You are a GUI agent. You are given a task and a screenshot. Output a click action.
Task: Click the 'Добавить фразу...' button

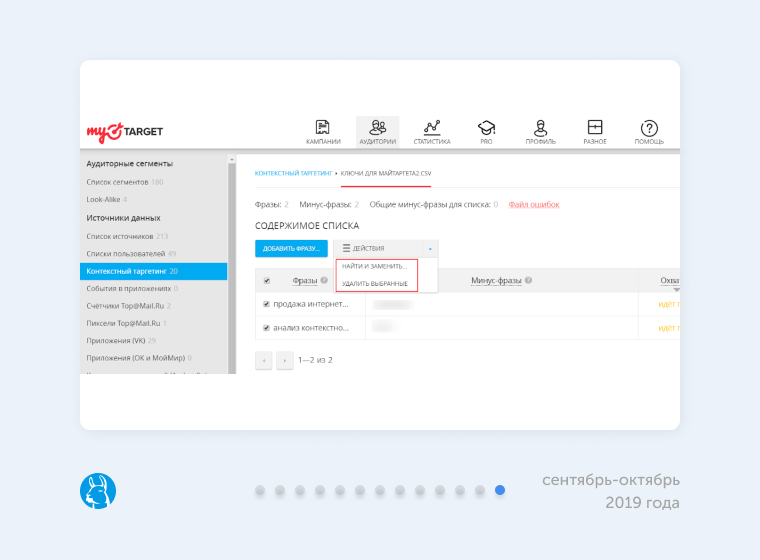point(291,248)
